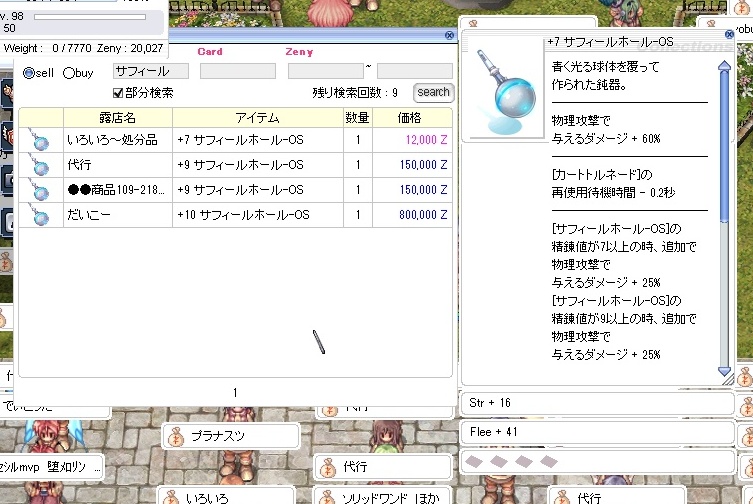Click money bag icon on ソリッドワンド sign
This screenshot has height=504, width=753.
coord(328,497)
